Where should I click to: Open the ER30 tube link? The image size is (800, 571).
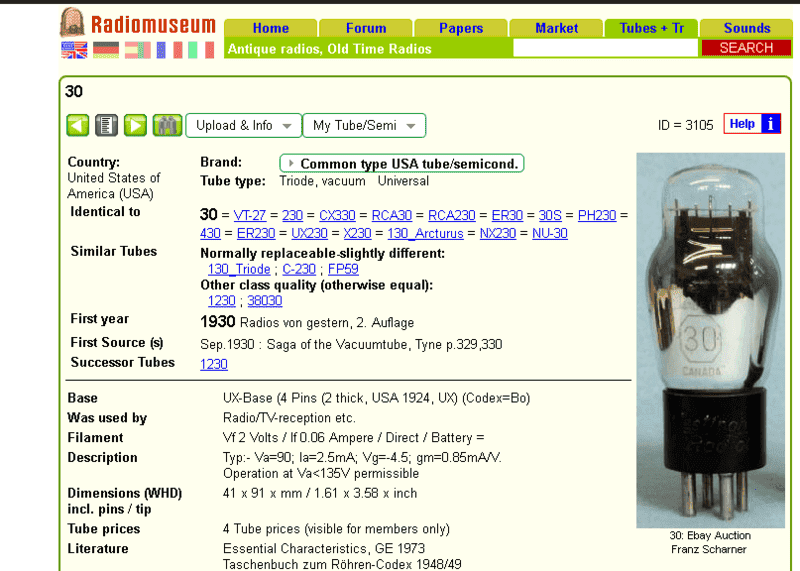click(x=507, y=215)
